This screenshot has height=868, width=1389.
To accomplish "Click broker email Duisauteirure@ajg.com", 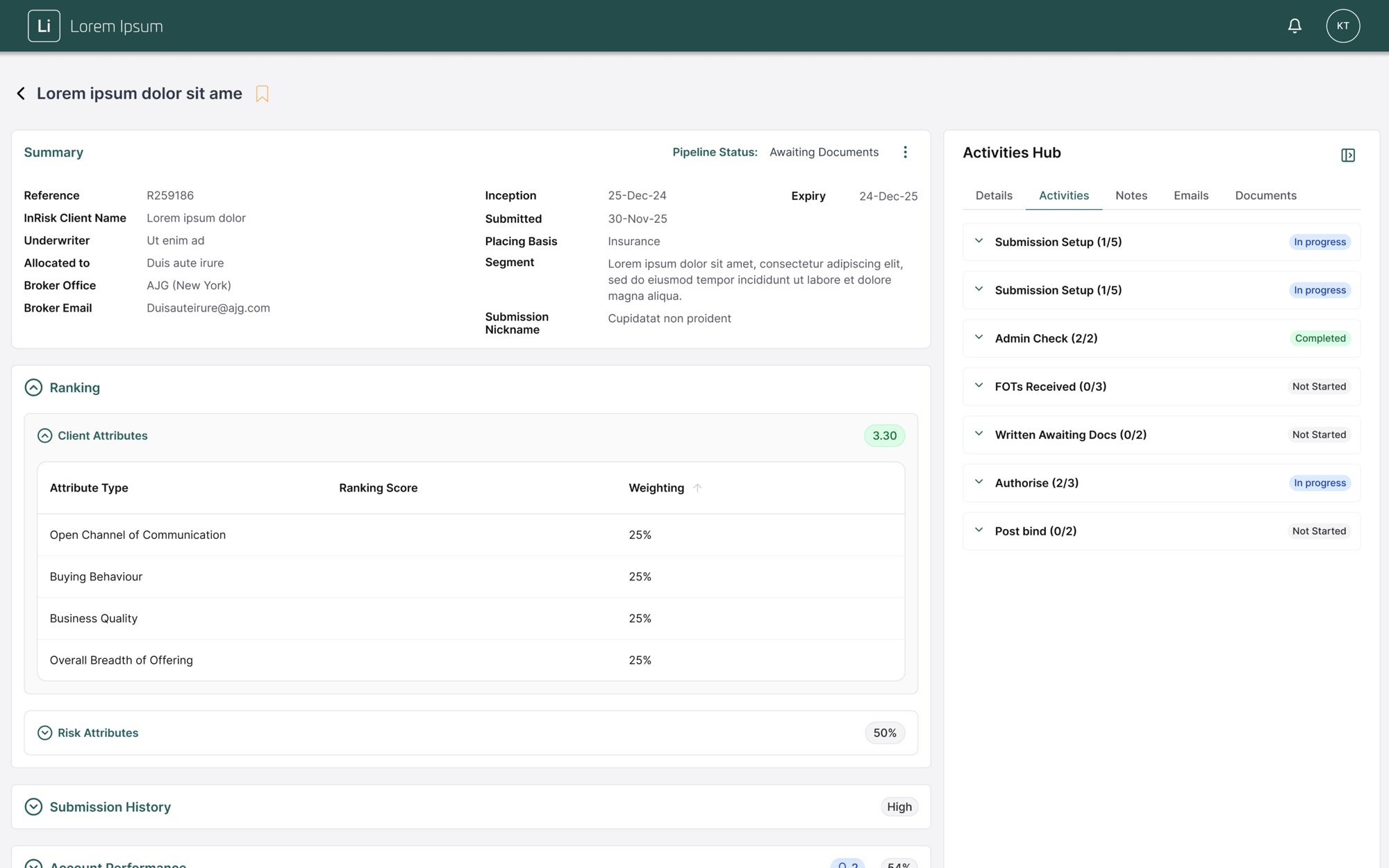I will (208, 308).
